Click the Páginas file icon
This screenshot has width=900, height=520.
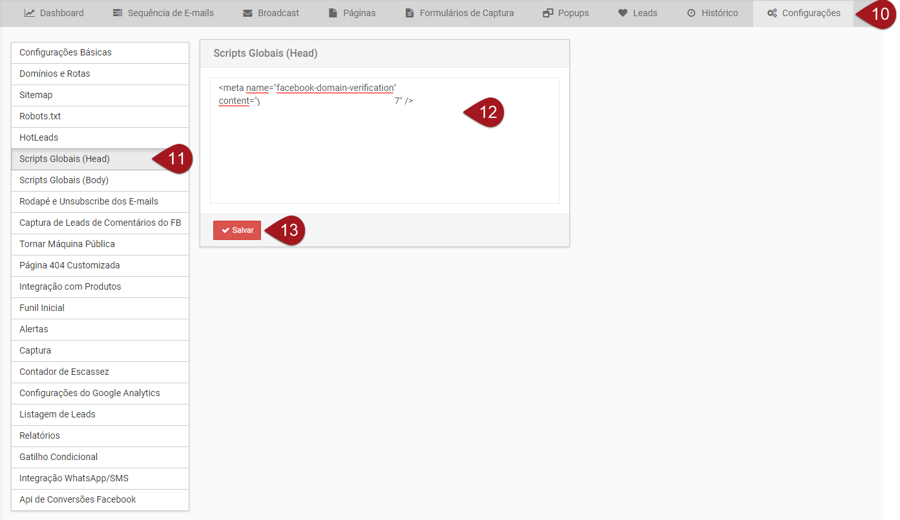click(333, 14)
